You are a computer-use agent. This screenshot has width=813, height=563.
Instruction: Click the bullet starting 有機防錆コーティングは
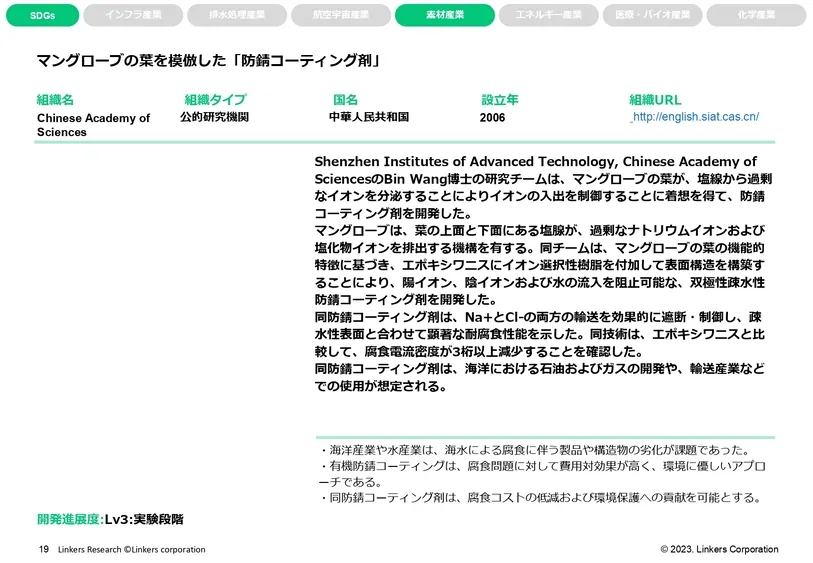542,474
